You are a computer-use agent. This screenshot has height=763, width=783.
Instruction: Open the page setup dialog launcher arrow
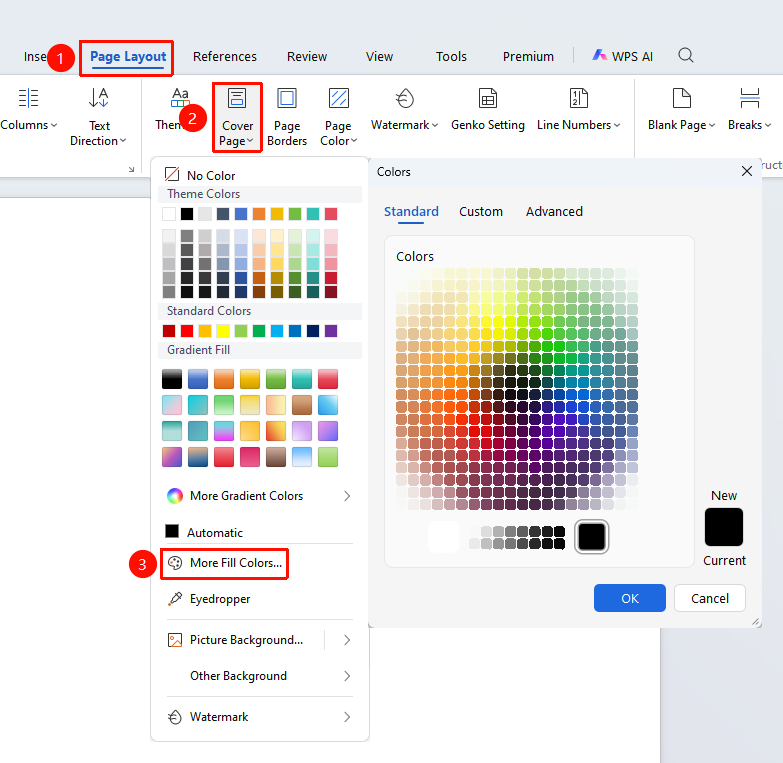[131, 169]
